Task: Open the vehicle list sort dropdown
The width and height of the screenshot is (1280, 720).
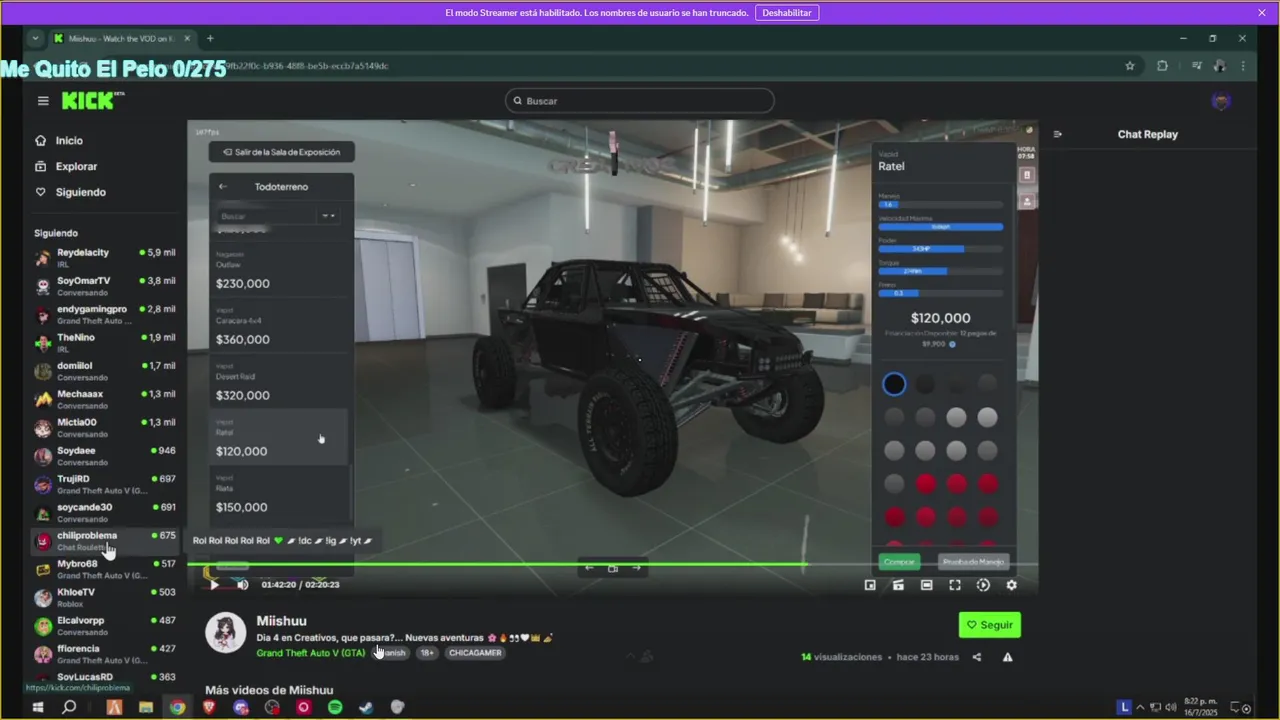Action: [328, 216]
